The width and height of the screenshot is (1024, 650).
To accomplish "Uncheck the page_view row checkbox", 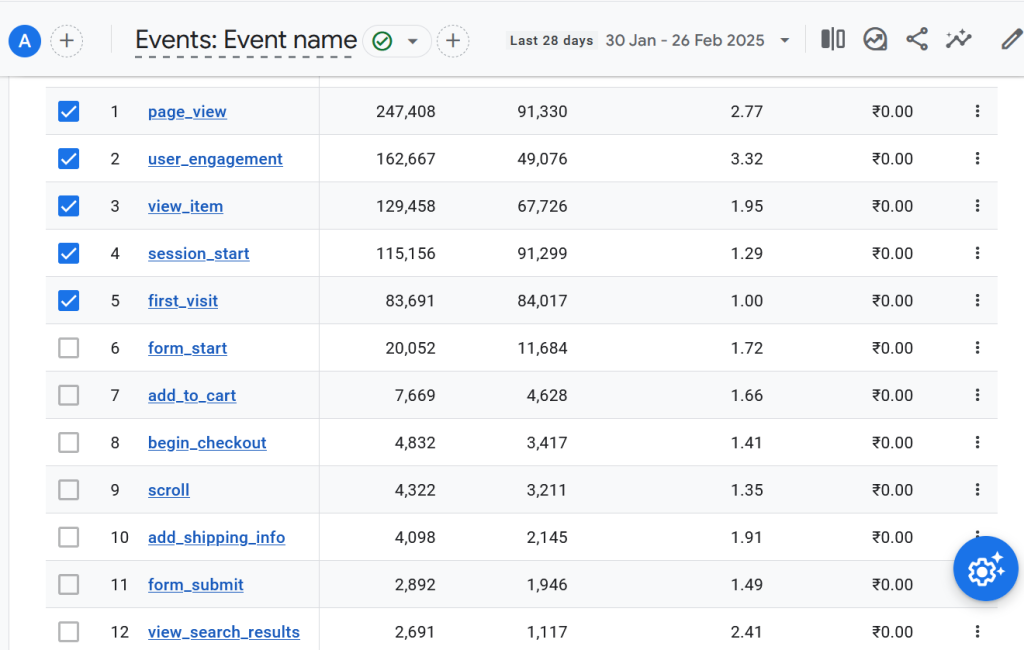I will (x=68, y=112).
